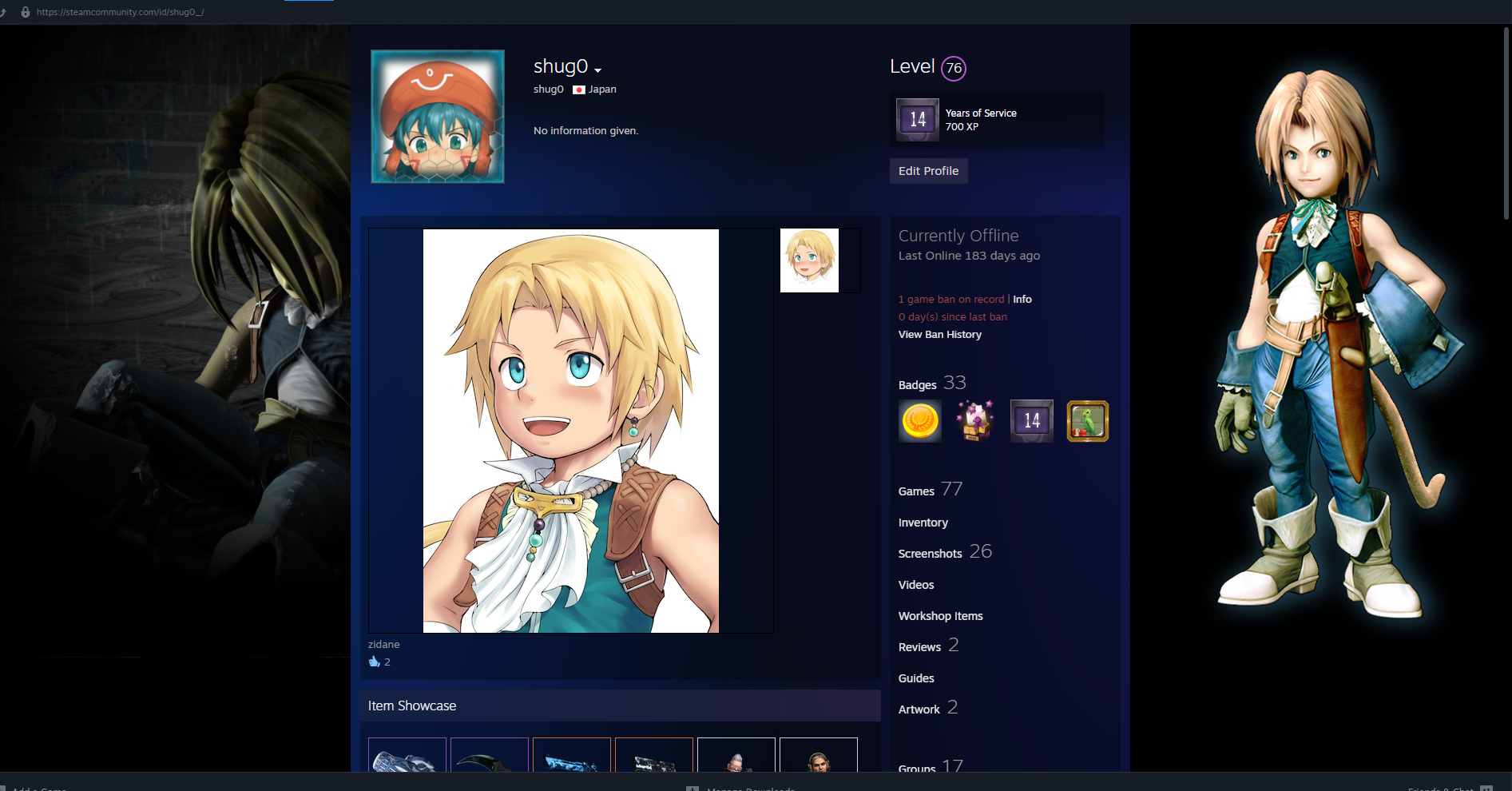Click the "0 day(s) since last ban" text

click(x=953, y=316)
